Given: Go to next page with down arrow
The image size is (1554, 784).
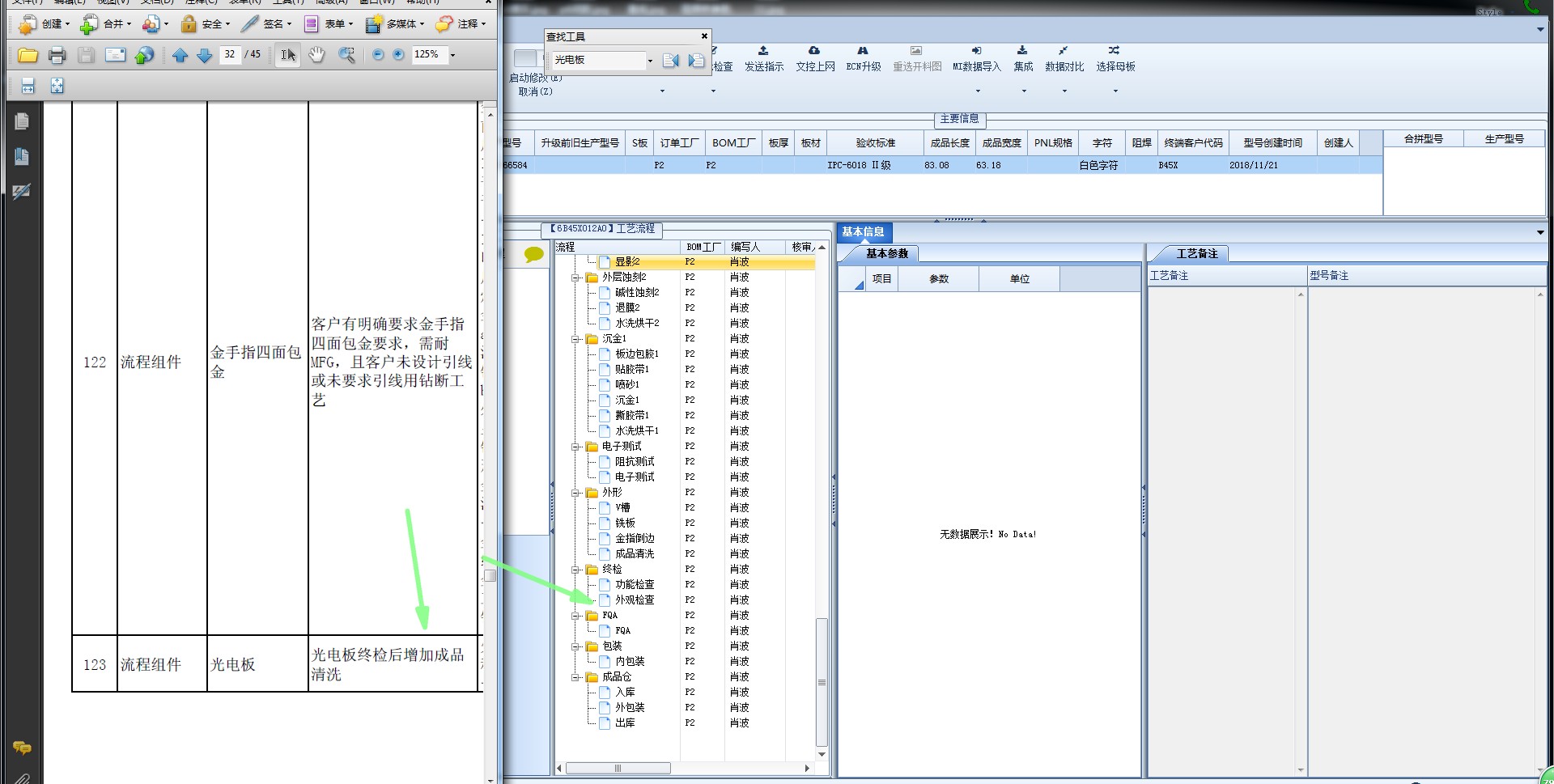Looking at the screenshot, I should 204,55.
